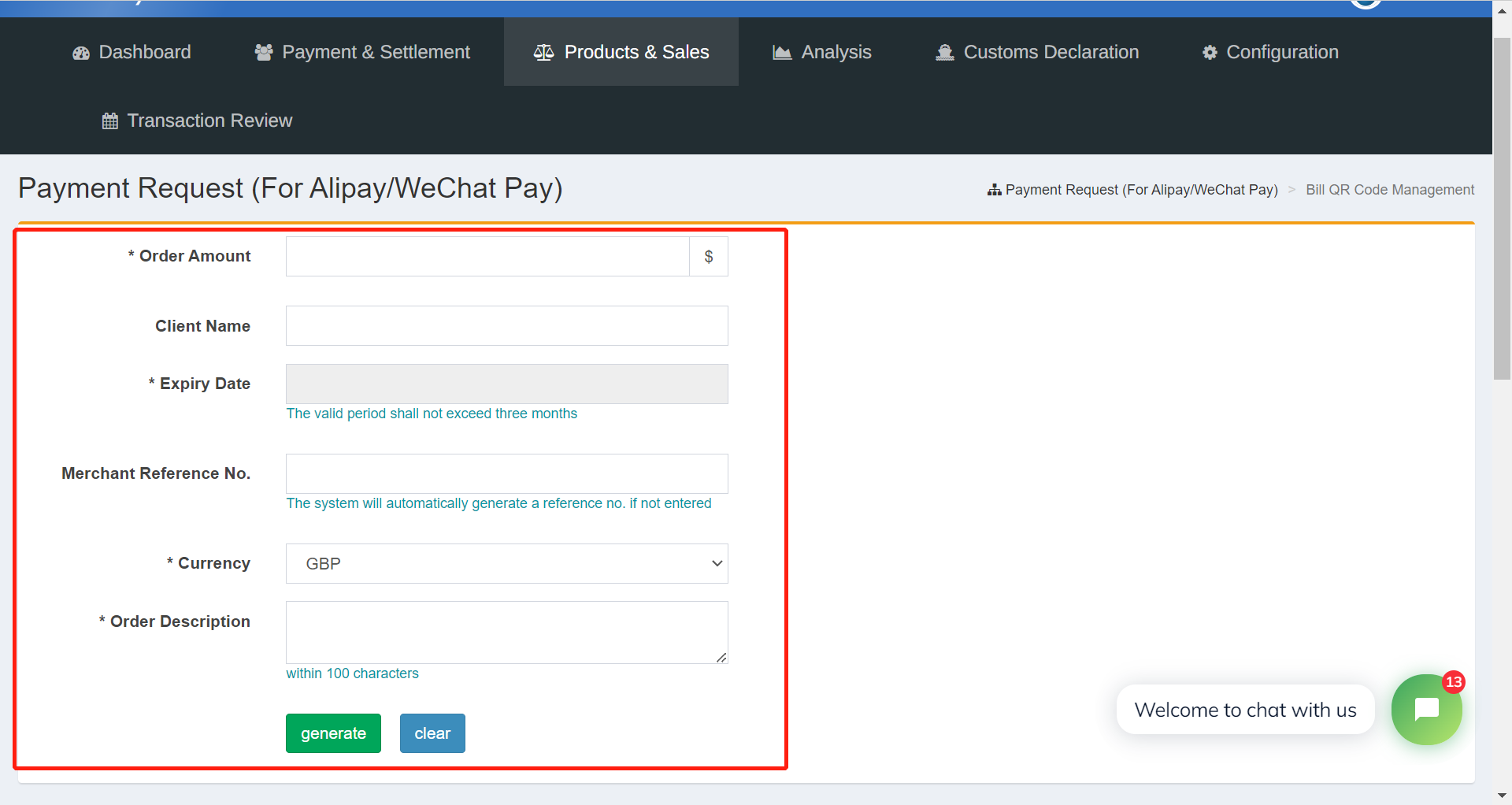The height and width of the screenshot is (805, 1512).
Task: Click the Transaction Review calendar icon
Action: [110, 121]
